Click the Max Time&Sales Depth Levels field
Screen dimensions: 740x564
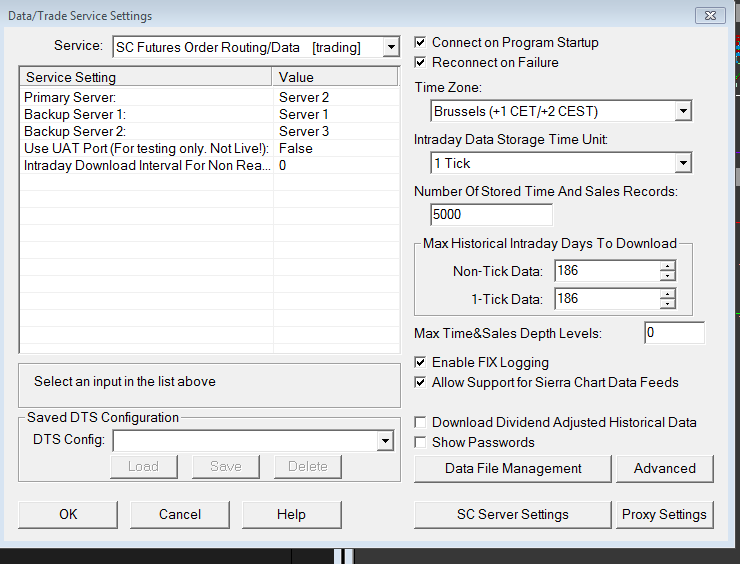coord(674,333)
